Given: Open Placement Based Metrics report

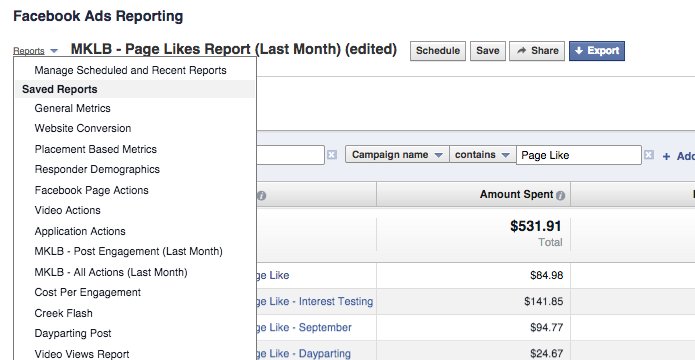Looking at the screenshot, I should pos(96,149).
